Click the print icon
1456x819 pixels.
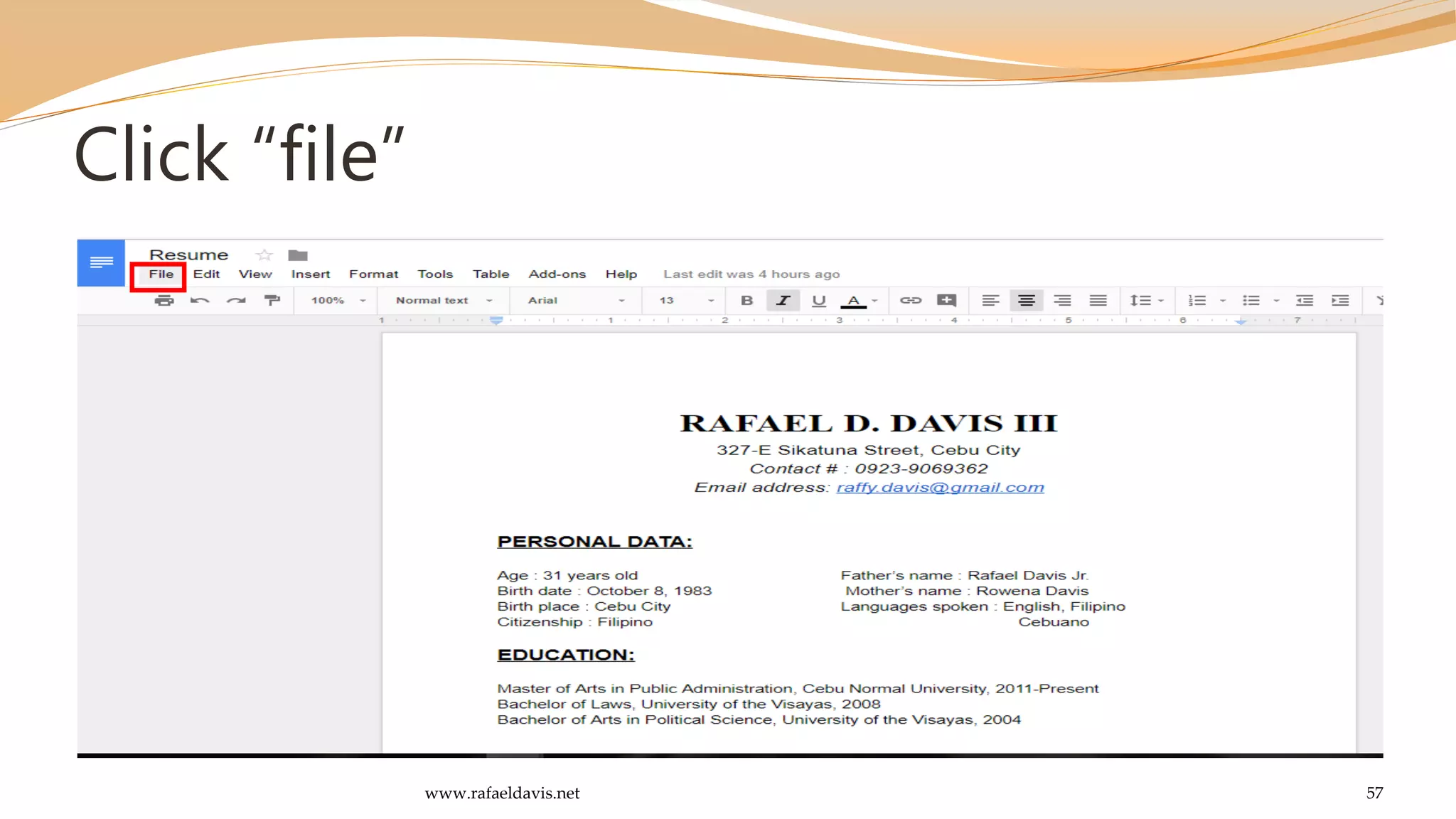coord(164,300)
